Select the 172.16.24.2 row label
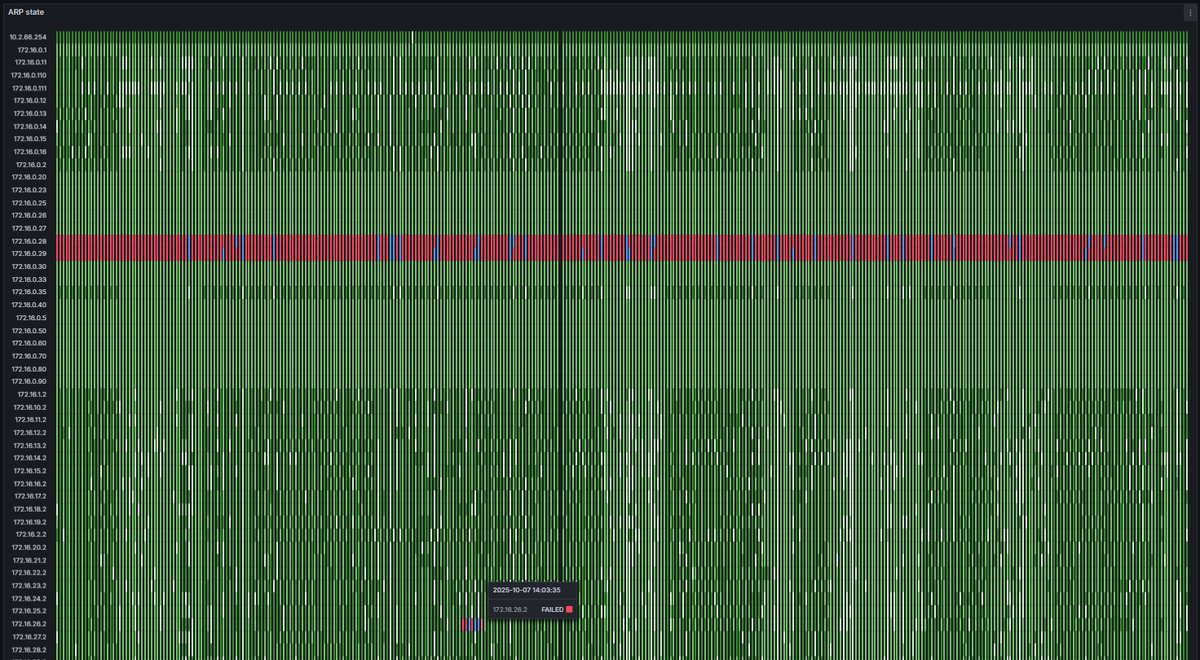Image resolution: width=1200 pixels, height=660 pixels. (30, 599)
